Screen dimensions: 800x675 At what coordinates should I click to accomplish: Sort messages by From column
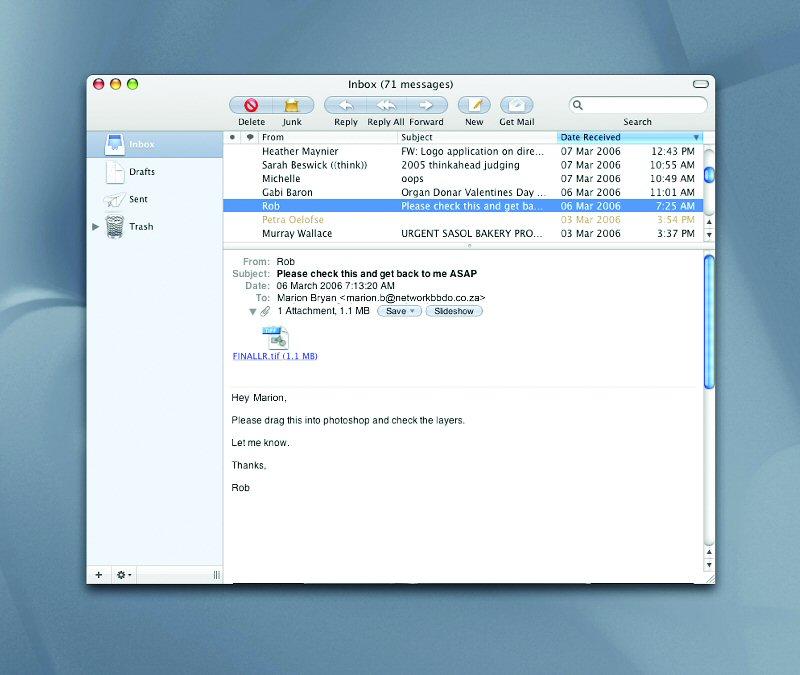coord(328,137)
